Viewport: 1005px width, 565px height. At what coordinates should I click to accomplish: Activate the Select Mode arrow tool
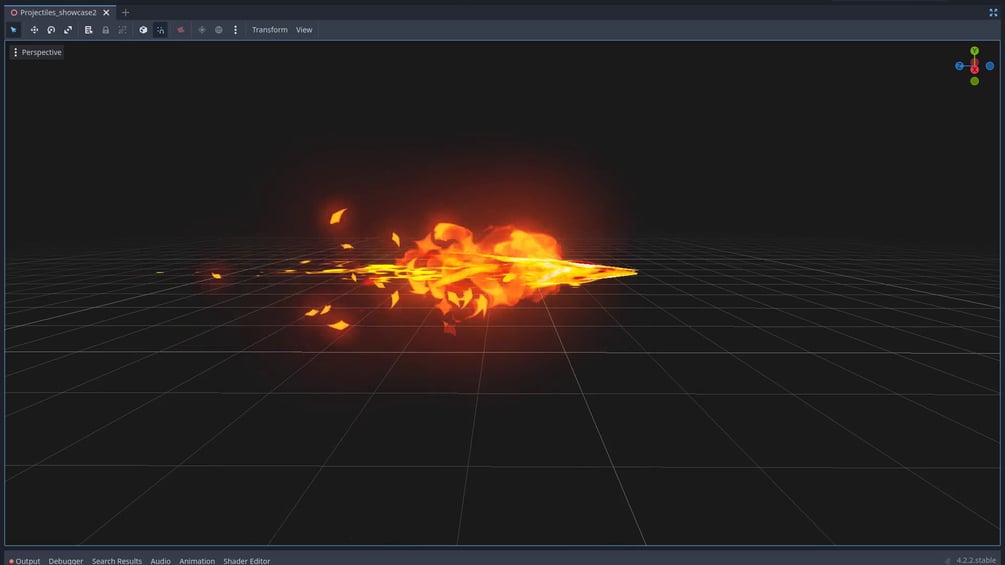(13, 29)
